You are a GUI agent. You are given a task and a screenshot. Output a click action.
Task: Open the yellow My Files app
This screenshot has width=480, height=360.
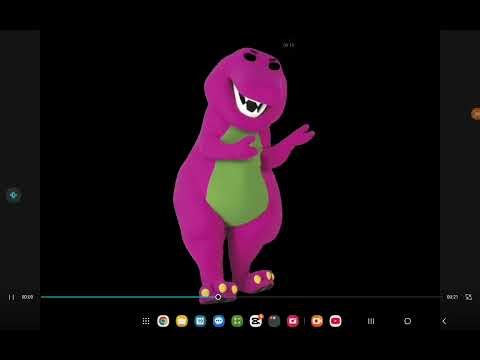pos(182,321)
